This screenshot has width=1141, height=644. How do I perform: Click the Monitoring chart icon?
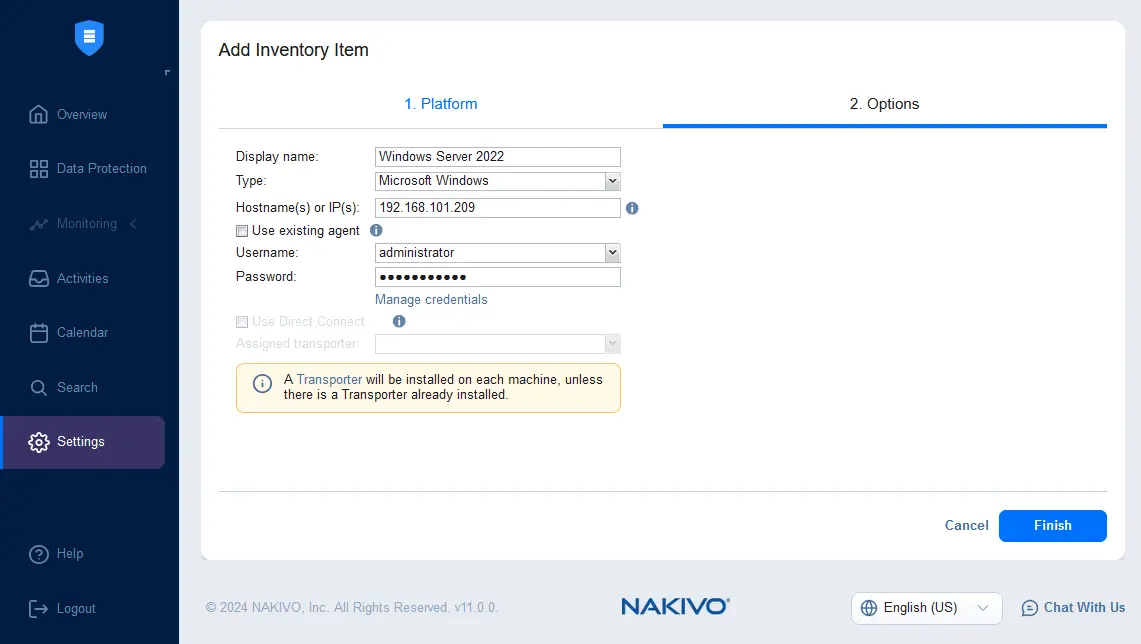click(x=39, y=224)
